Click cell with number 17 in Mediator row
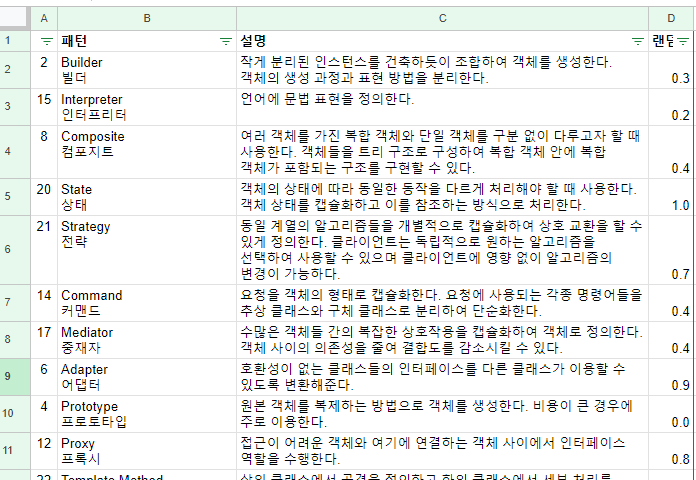Viewport: 696px width, 480px height. click(44, 340)
